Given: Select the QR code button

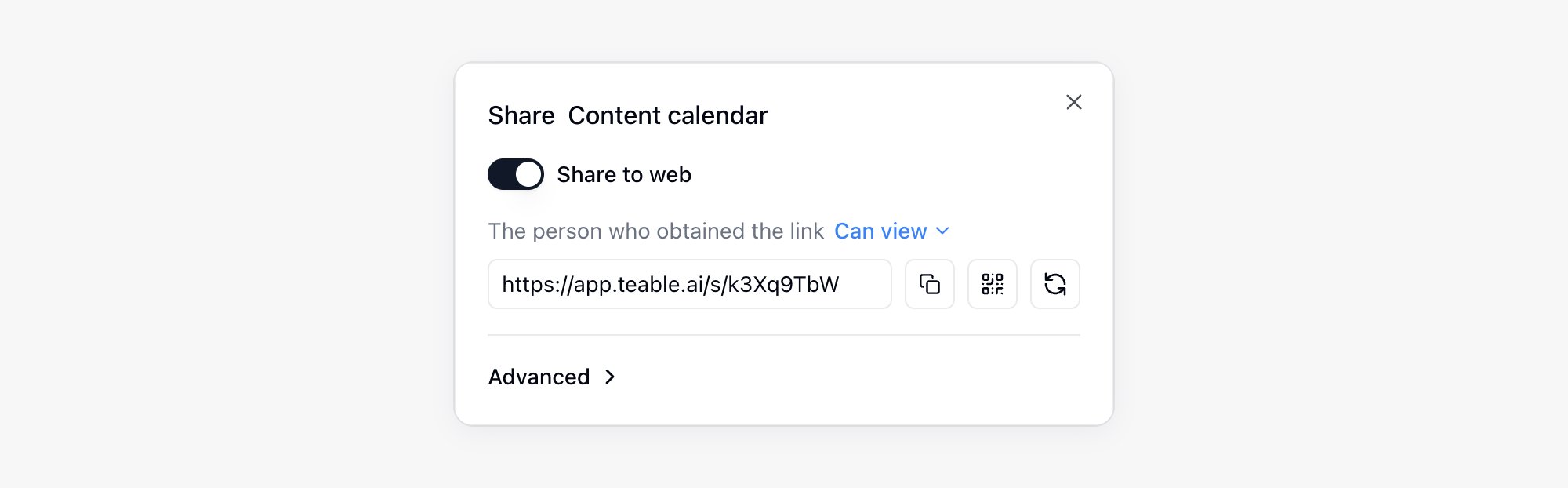Looking at the screenshot, I should (993, 284).
